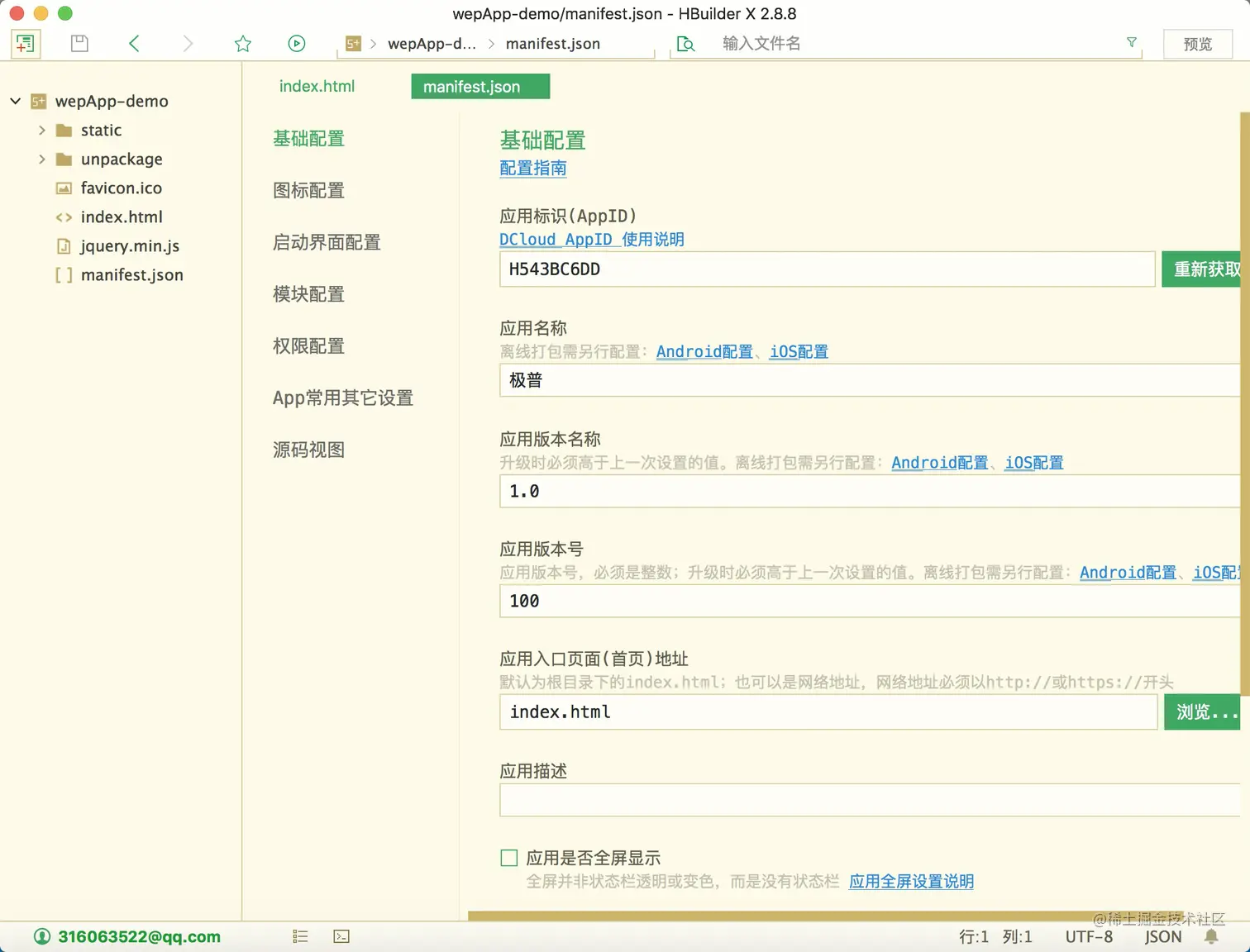Screen dimensions: 1250x952
Task: Open the 模块配置 section
Action: click(308, 294)
